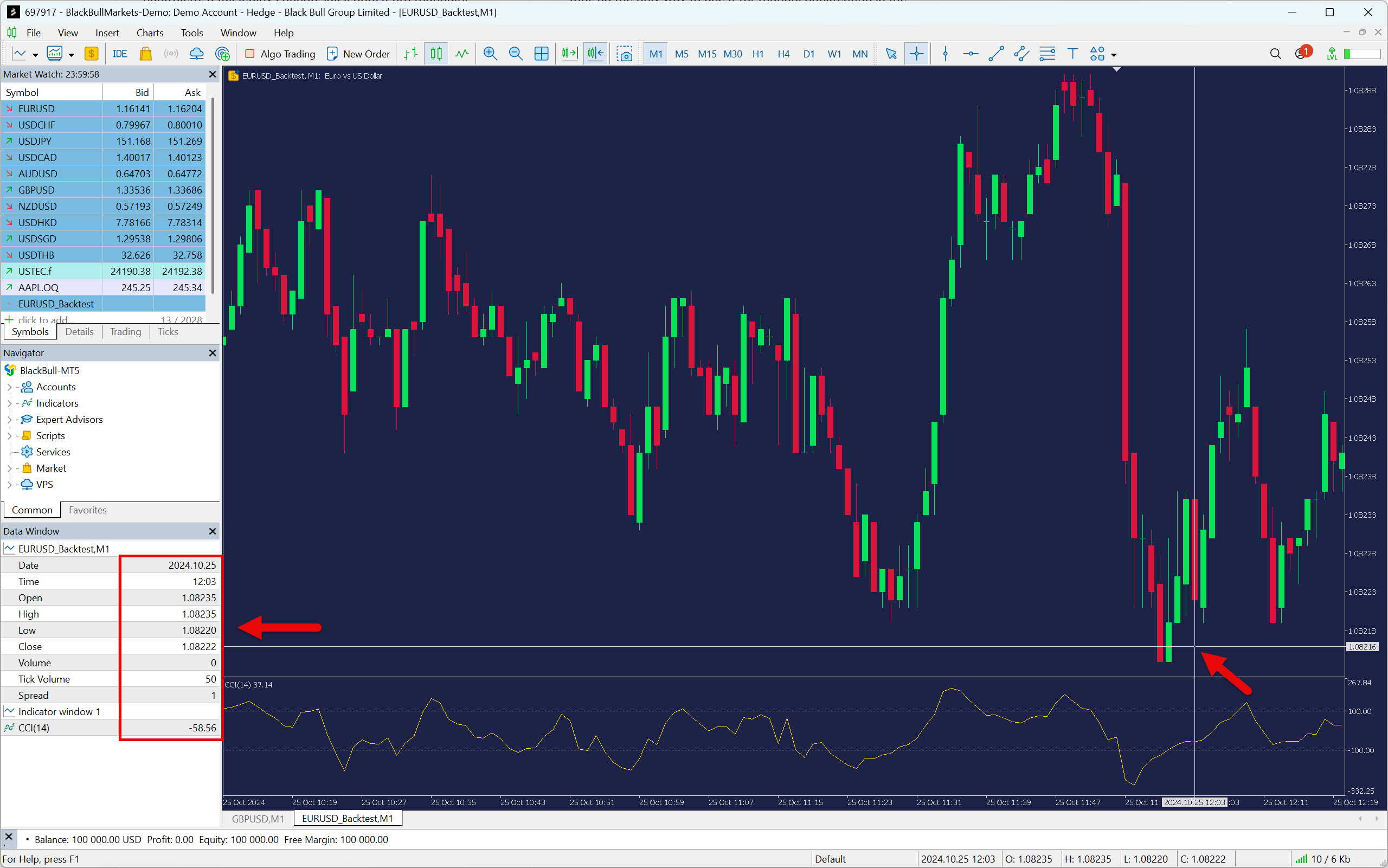Switch to the GBPUSD,M1 chart tab

tap(258, 819)
